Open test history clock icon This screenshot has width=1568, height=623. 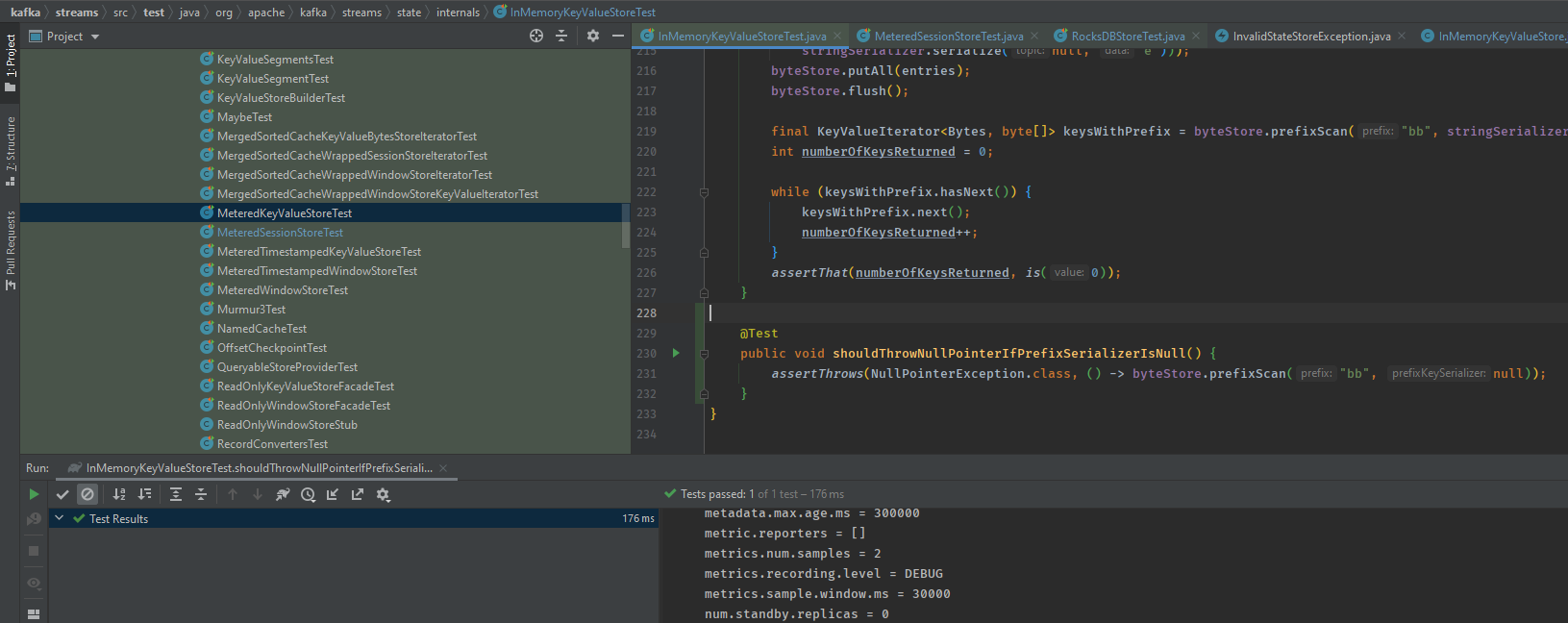pos(308,494)
